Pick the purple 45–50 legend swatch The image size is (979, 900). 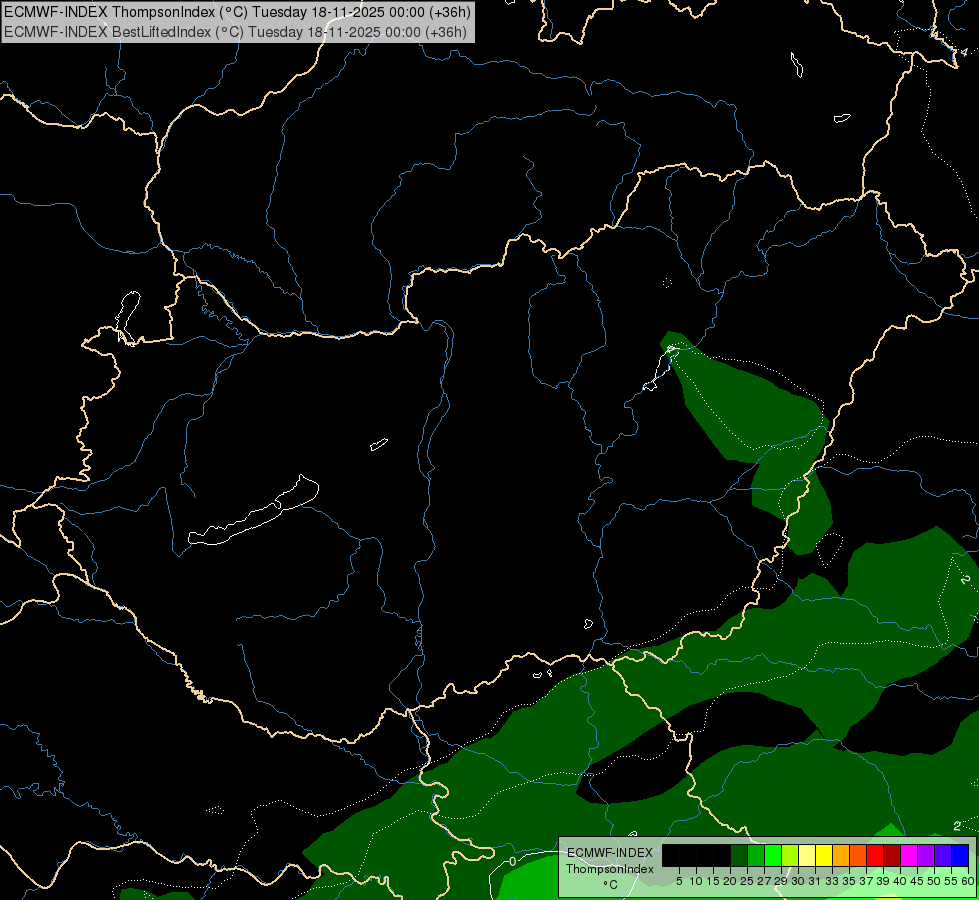pyautogui.click(x=926, y=855)
